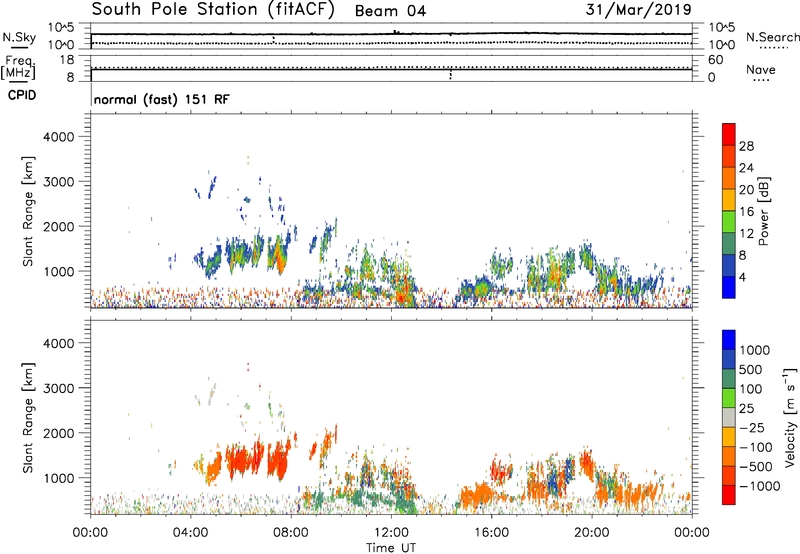Click the 'Nave' legend label
This screenshot has height=554, width=800.
pos(761,70)
